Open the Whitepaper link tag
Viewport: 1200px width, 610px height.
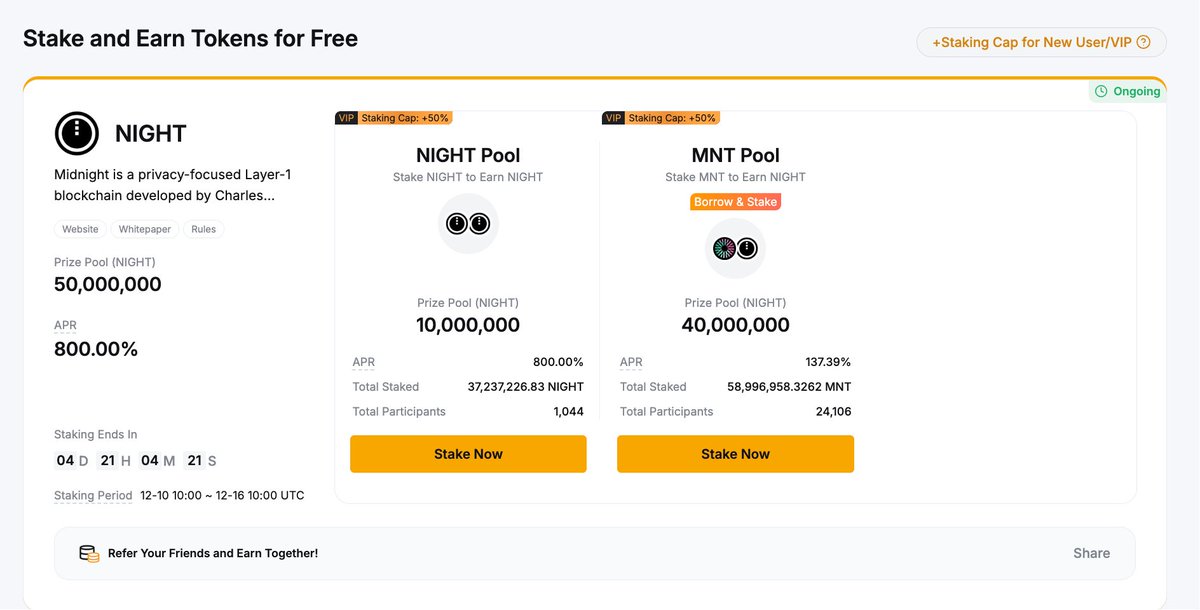click(145, 229)
